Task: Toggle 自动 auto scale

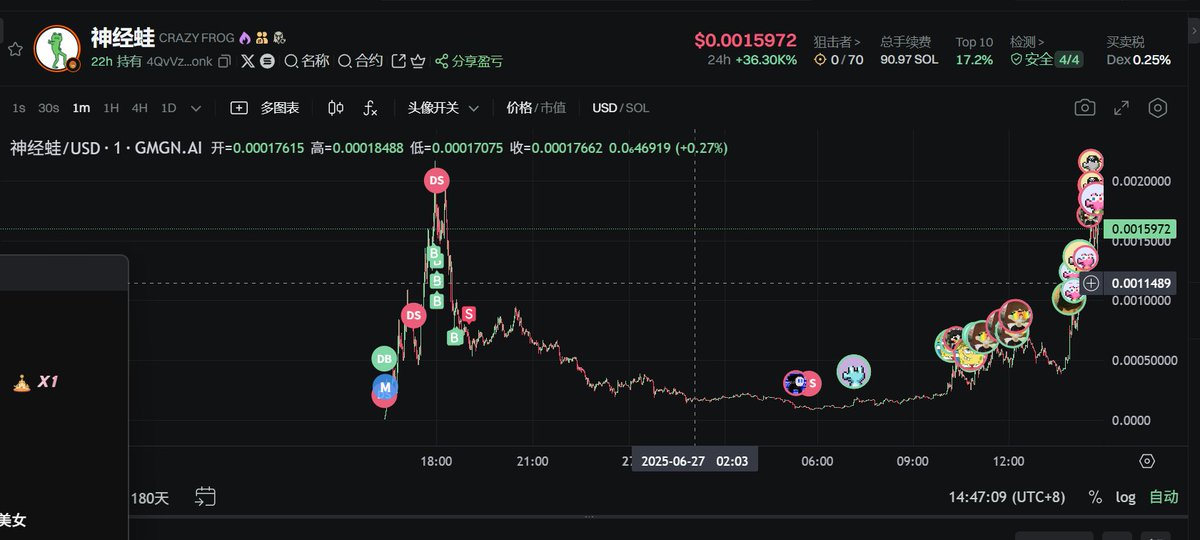Action: pos(1163,497)
